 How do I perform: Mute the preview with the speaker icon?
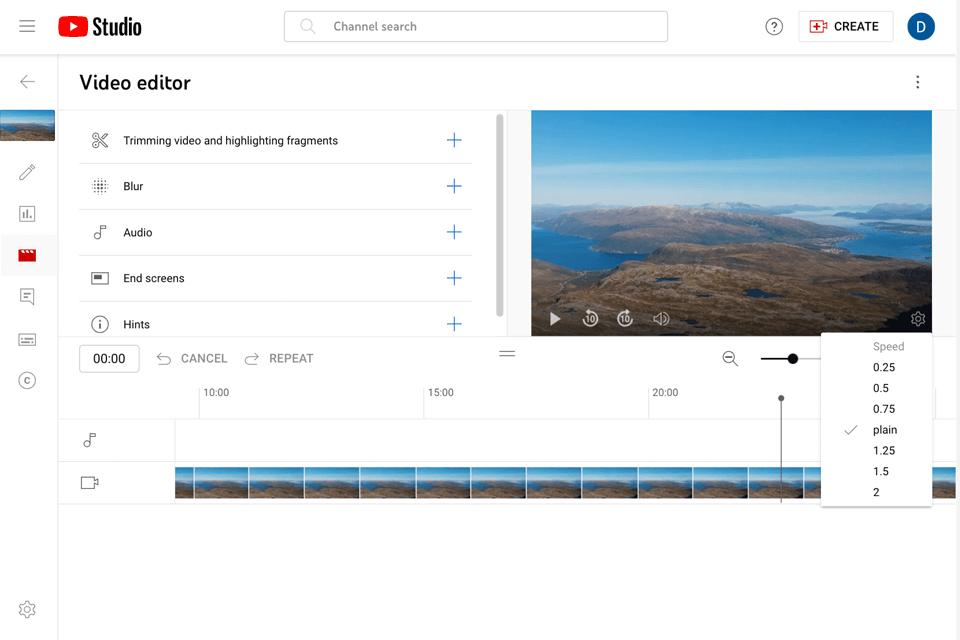pyautogui.click(x=661, y=318)
